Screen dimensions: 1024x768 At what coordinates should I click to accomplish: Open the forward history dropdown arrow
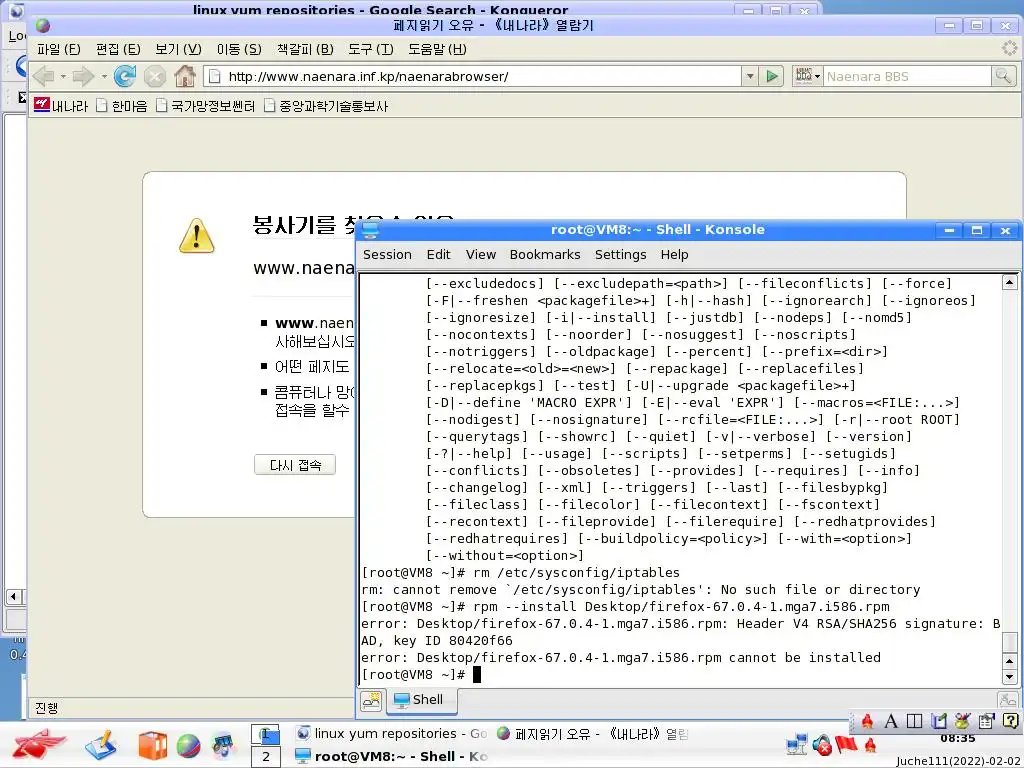(104, 76)
